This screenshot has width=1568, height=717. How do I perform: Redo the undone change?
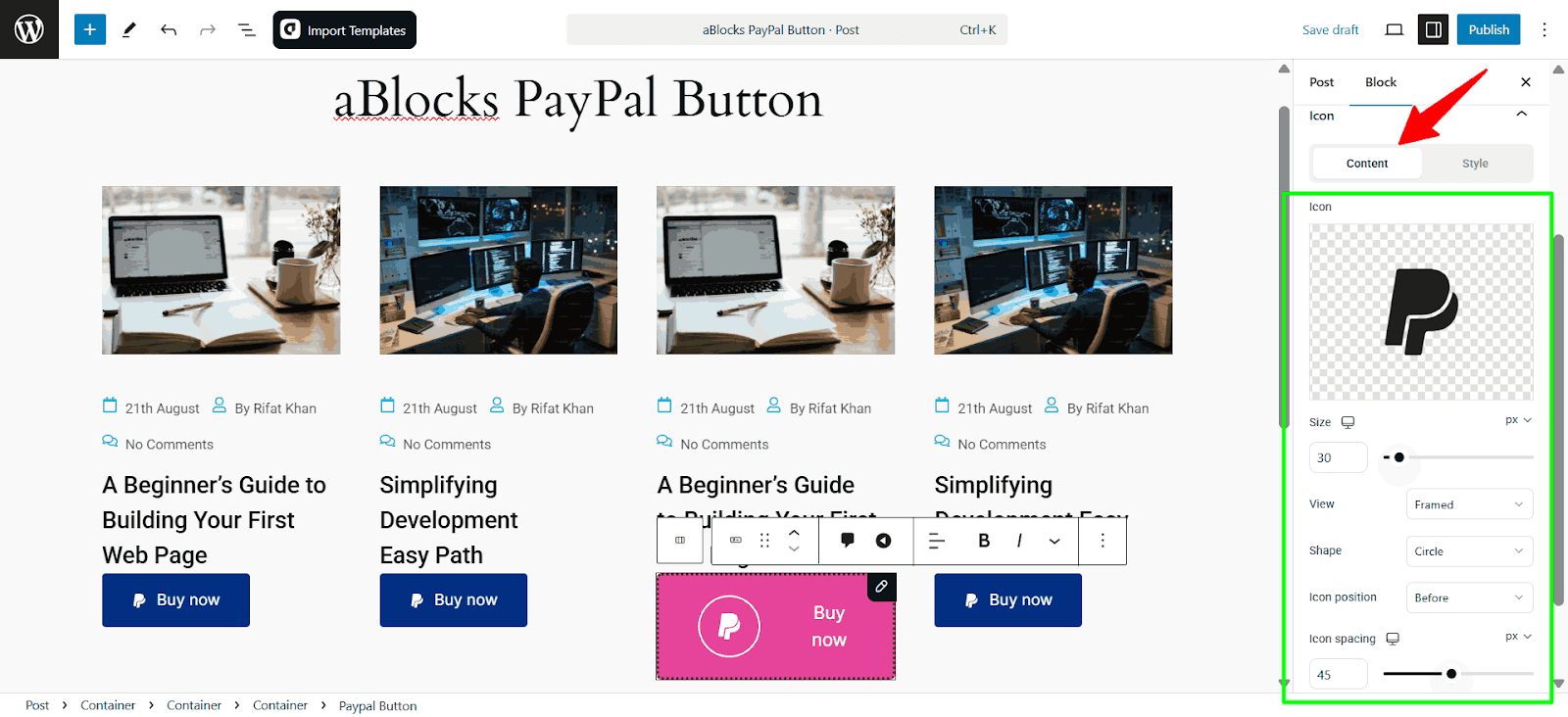click(208, 29)
